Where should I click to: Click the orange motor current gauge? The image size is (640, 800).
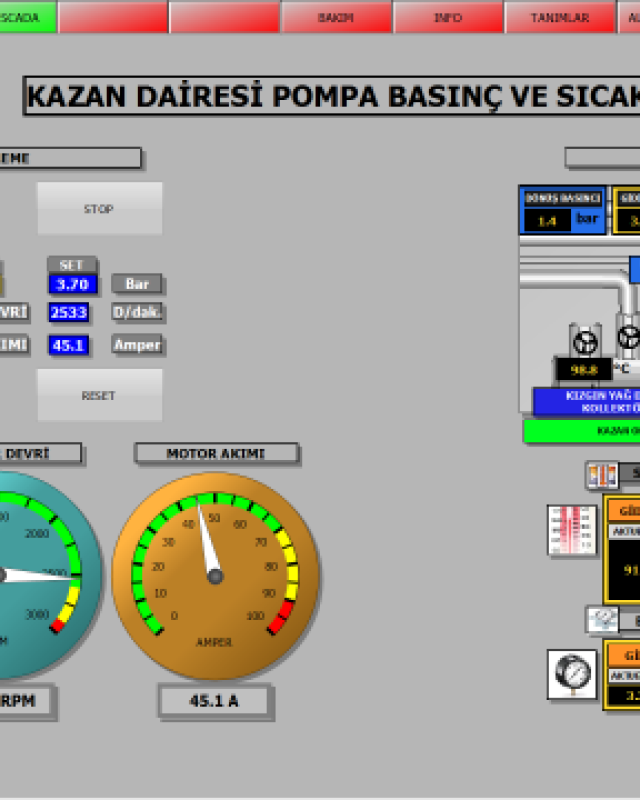[215, 576]
